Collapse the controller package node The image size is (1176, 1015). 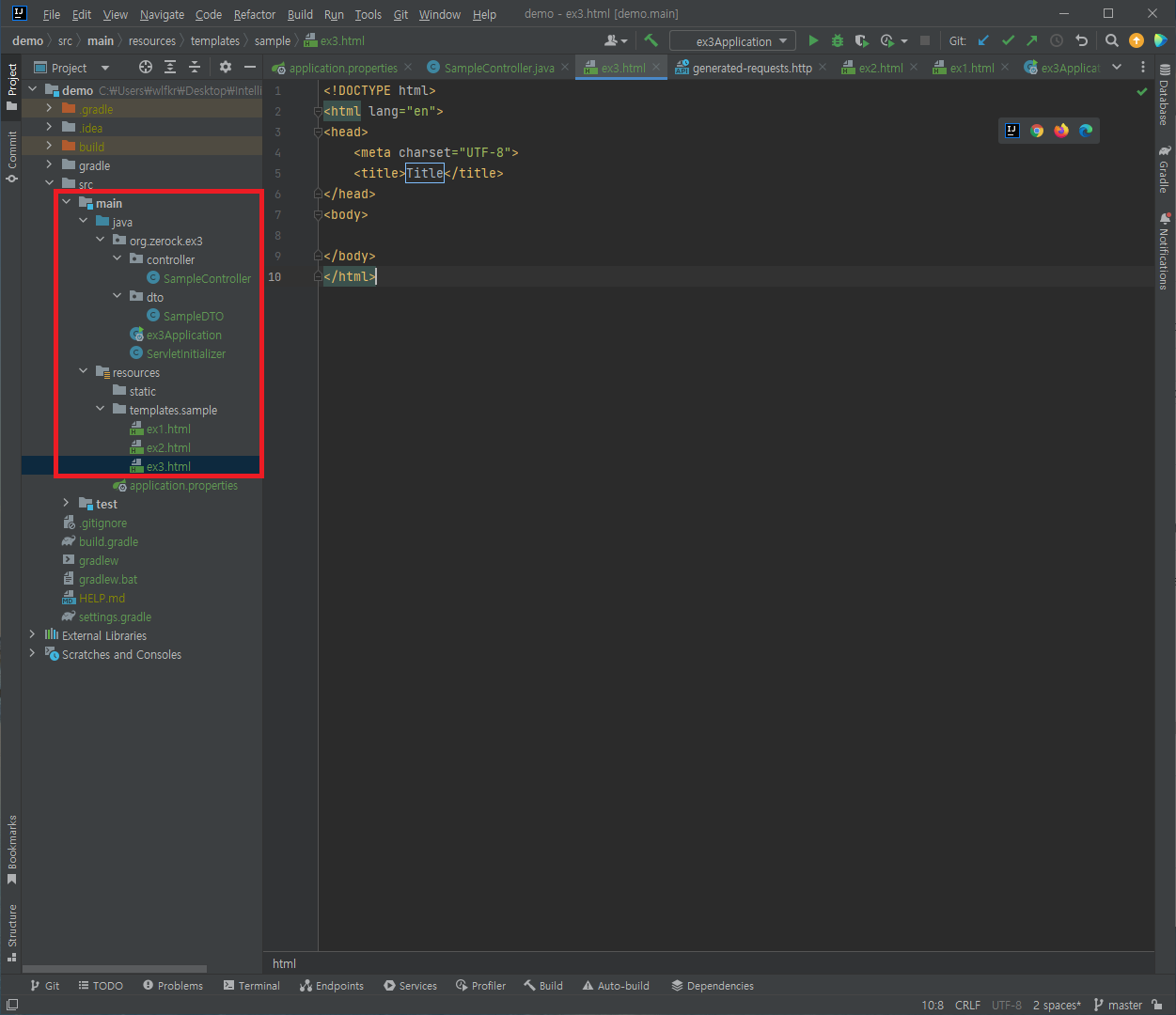(117, 259)
